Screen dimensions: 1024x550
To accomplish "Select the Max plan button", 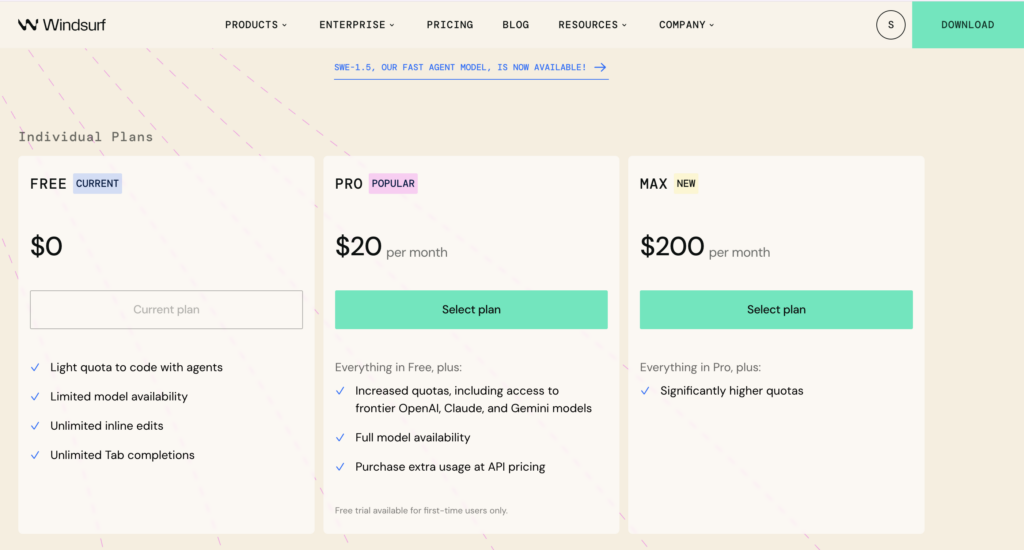I will tap(776, 310).
